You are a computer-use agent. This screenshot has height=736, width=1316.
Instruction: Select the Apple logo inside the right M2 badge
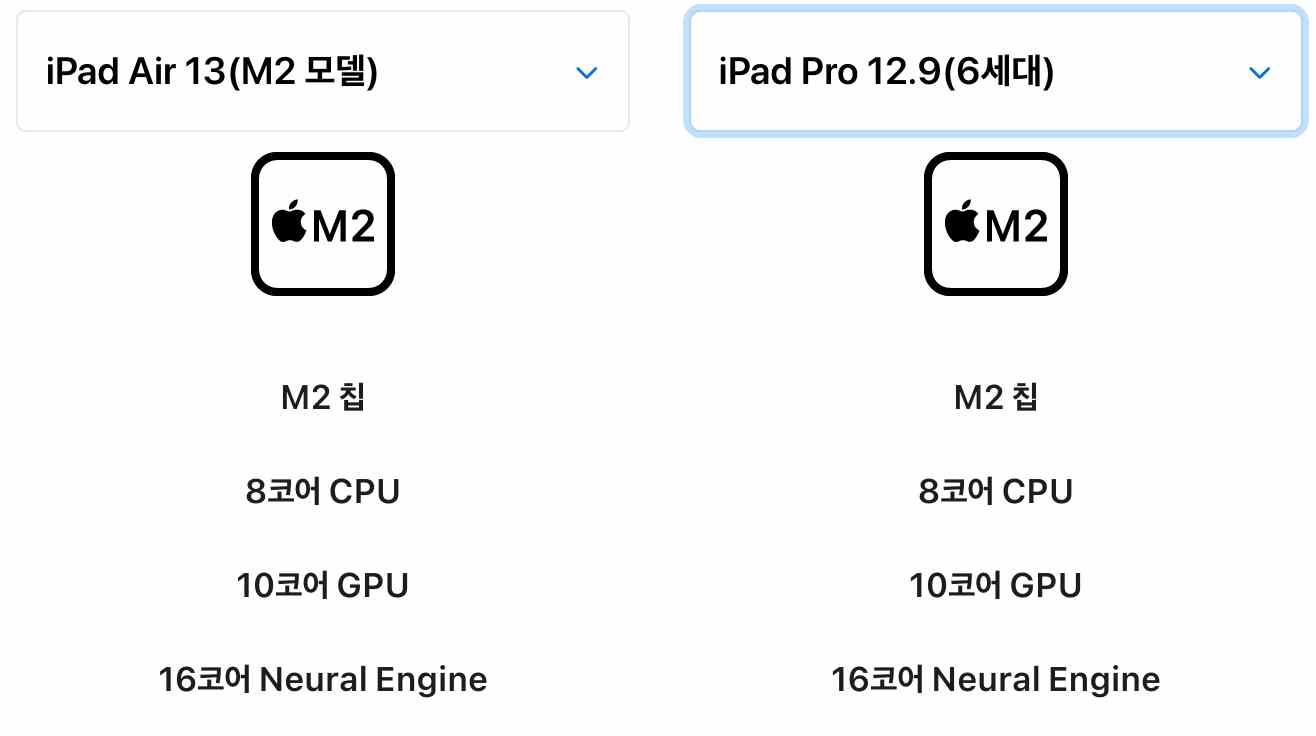point(961,222)
